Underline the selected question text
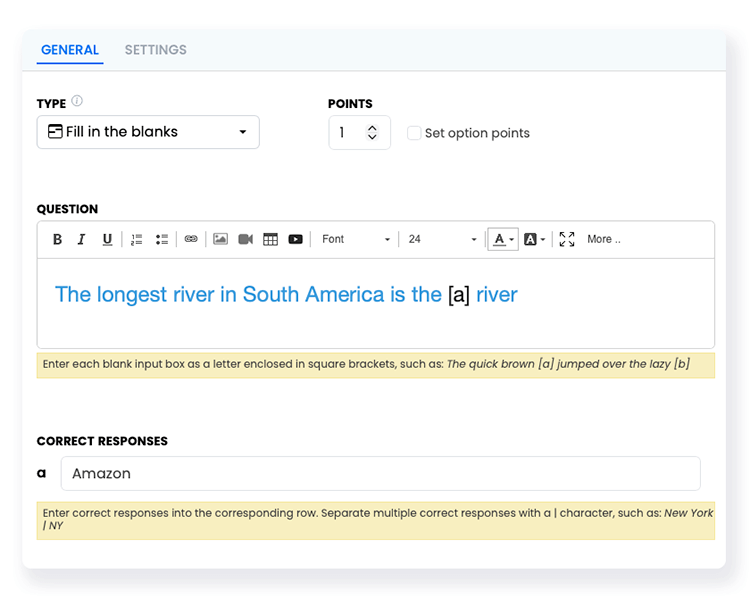 (x=107, y=239)
